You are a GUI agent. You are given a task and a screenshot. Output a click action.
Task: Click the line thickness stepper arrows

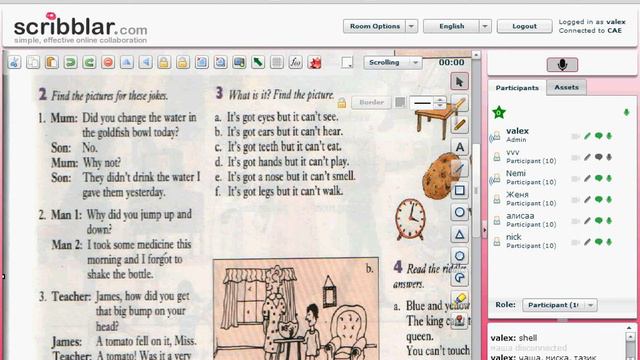[440, 102]
